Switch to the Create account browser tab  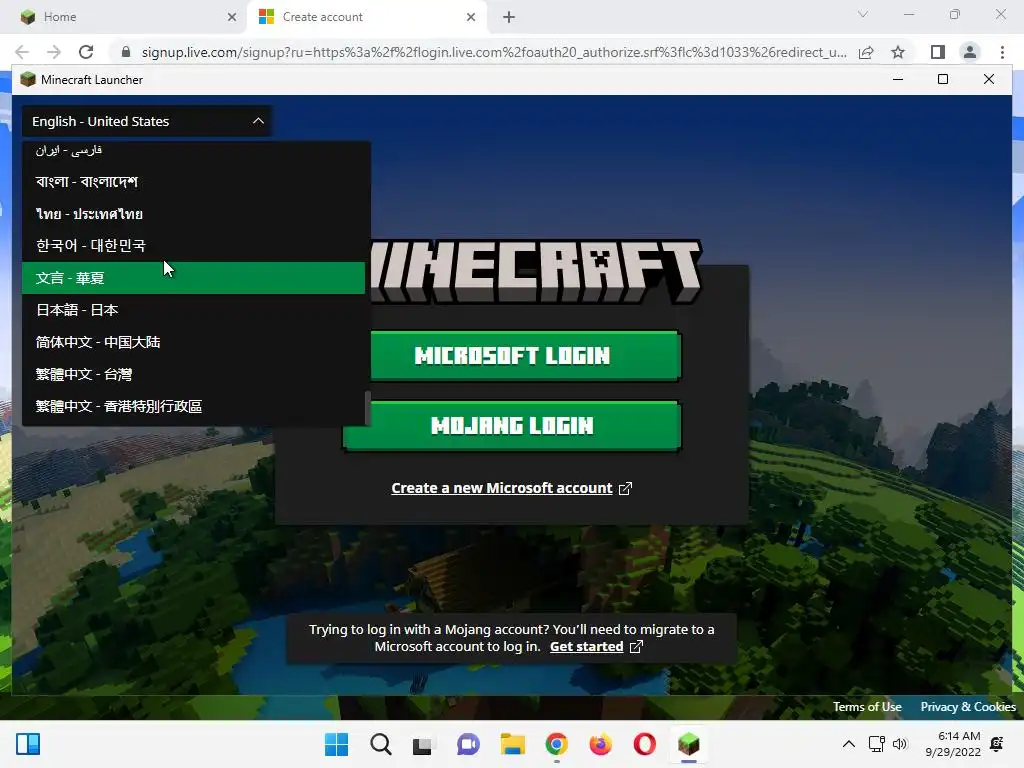(x=367, y=17)
